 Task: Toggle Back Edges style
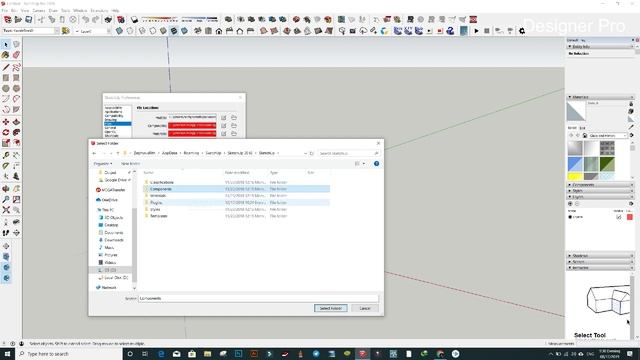(130, 31)
